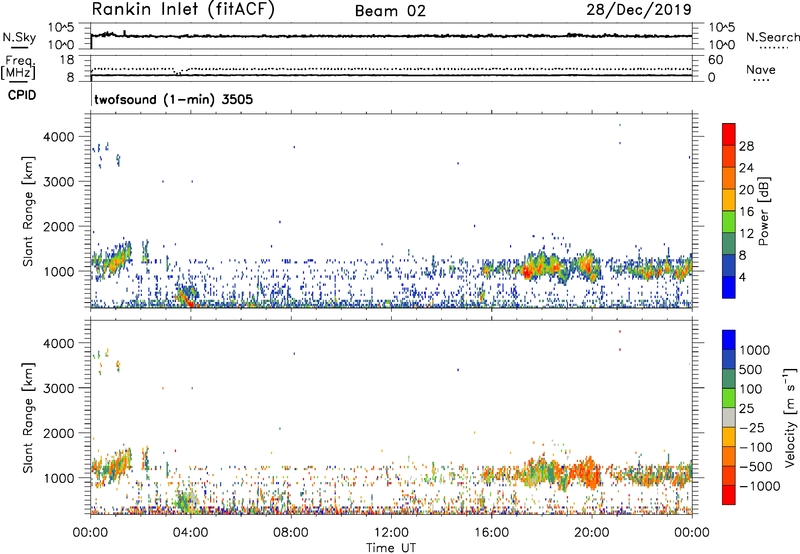Click the 'N.Sky' legend label

(x=19, y=38)
